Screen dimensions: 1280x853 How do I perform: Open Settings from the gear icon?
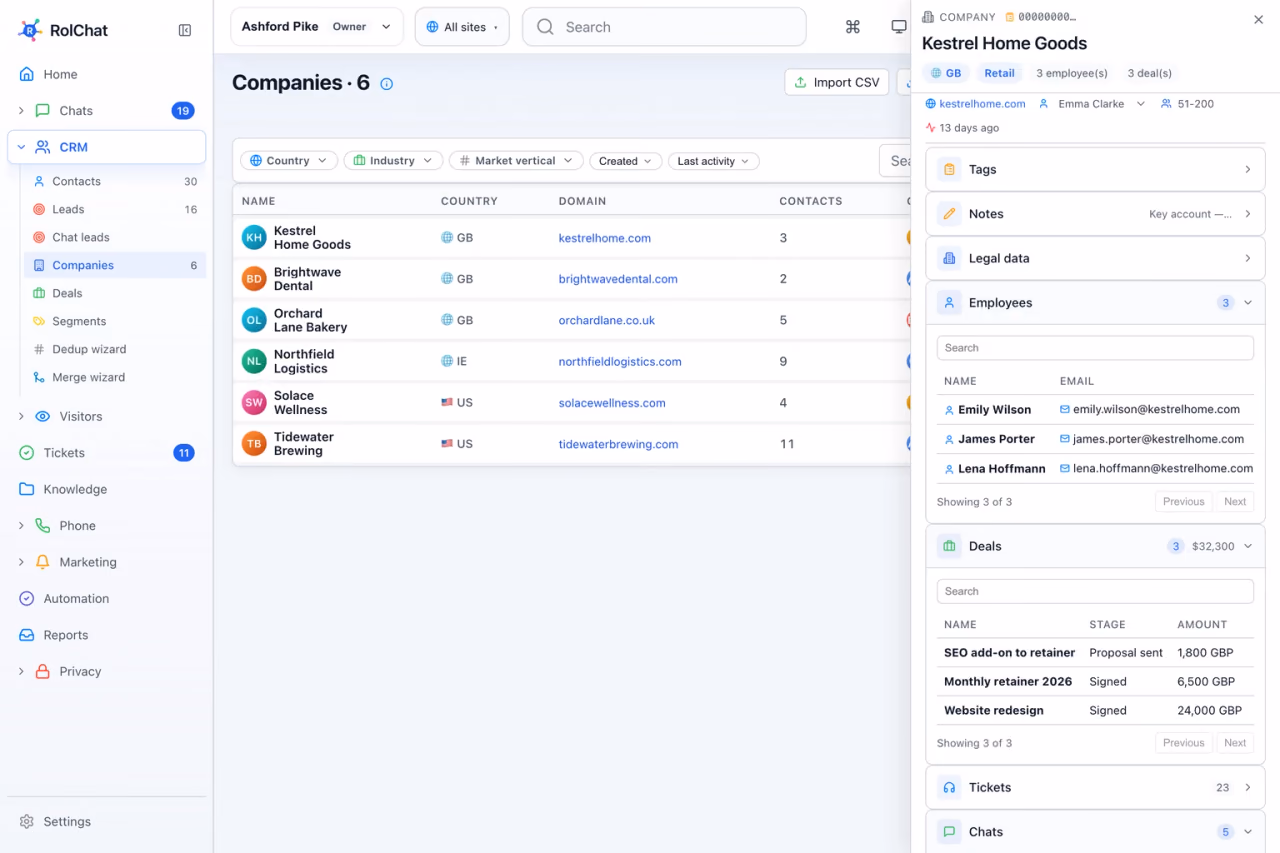pyautogui.click(x=27, y=822)
